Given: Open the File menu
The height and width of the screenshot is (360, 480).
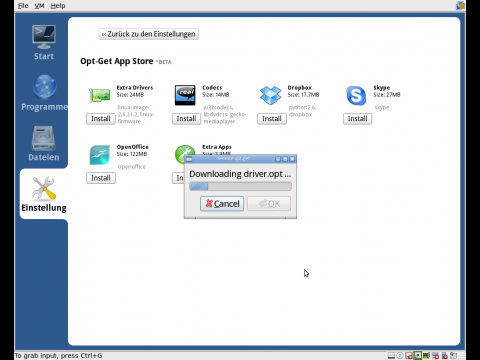Looking at the screenshot, I should [x=23, y=6].
